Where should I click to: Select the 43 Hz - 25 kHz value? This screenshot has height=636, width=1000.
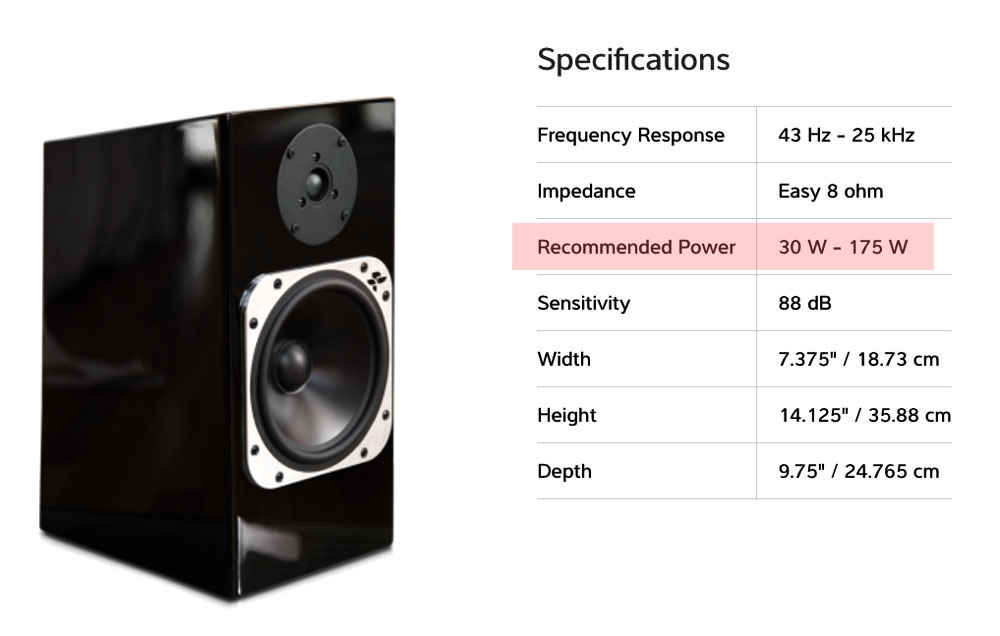(x=846, y=135)
